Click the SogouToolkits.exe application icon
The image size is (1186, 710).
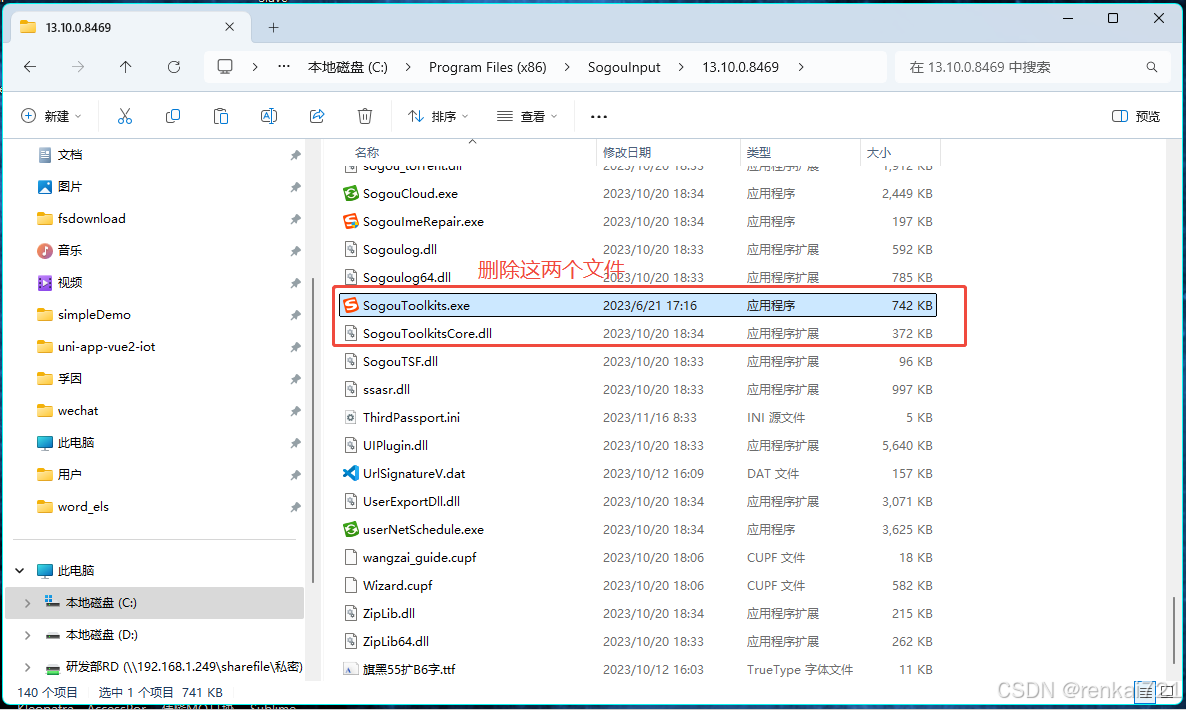pyautogui.click(x=350, y=305)
